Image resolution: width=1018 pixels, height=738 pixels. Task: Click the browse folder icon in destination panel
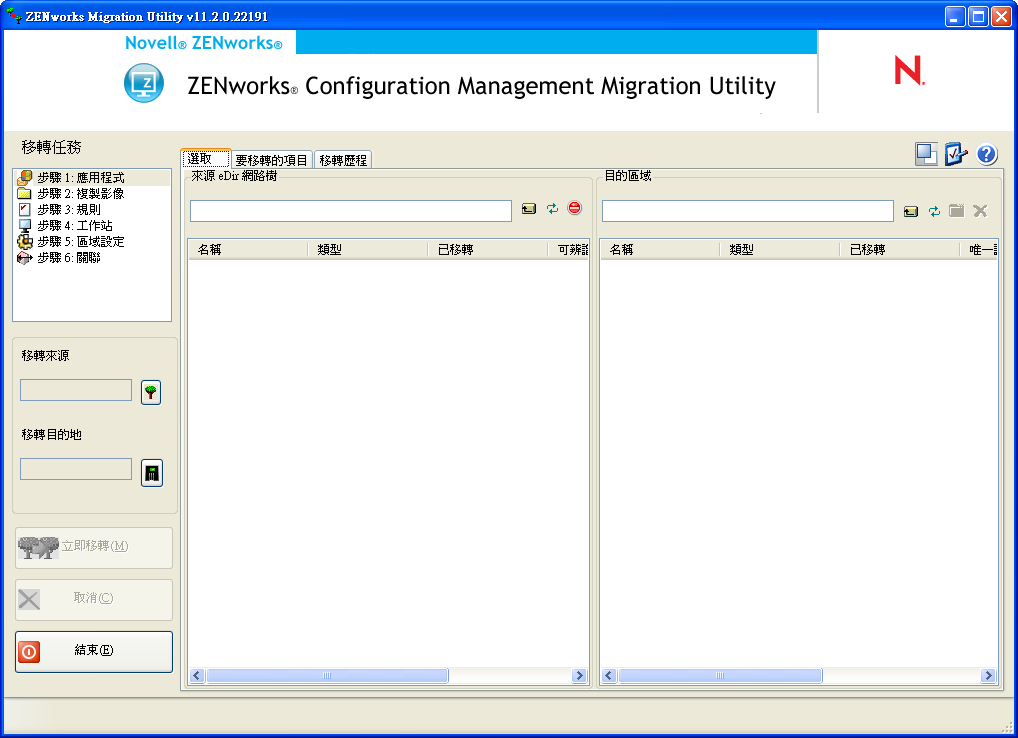[x=911, y=211]
